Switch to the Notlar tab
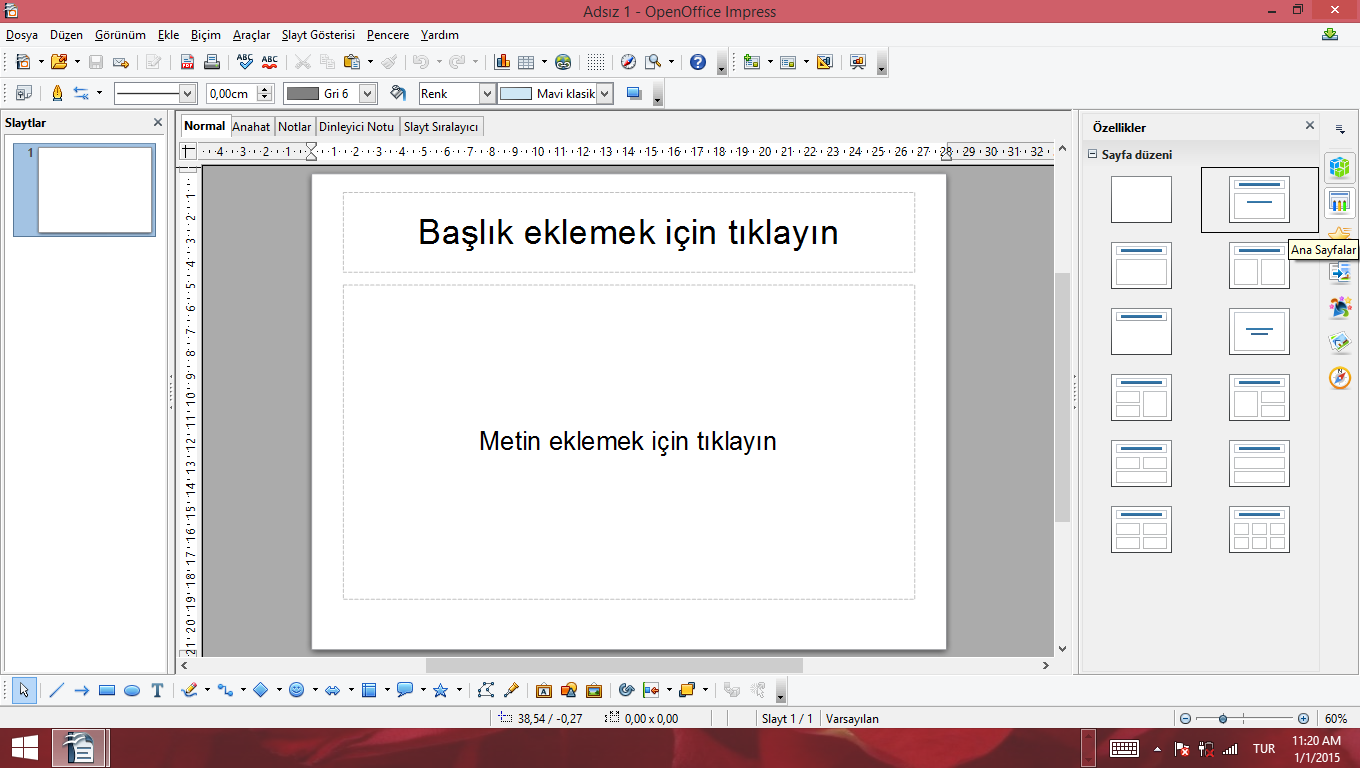1360x768 pixels. pos(294,127)
